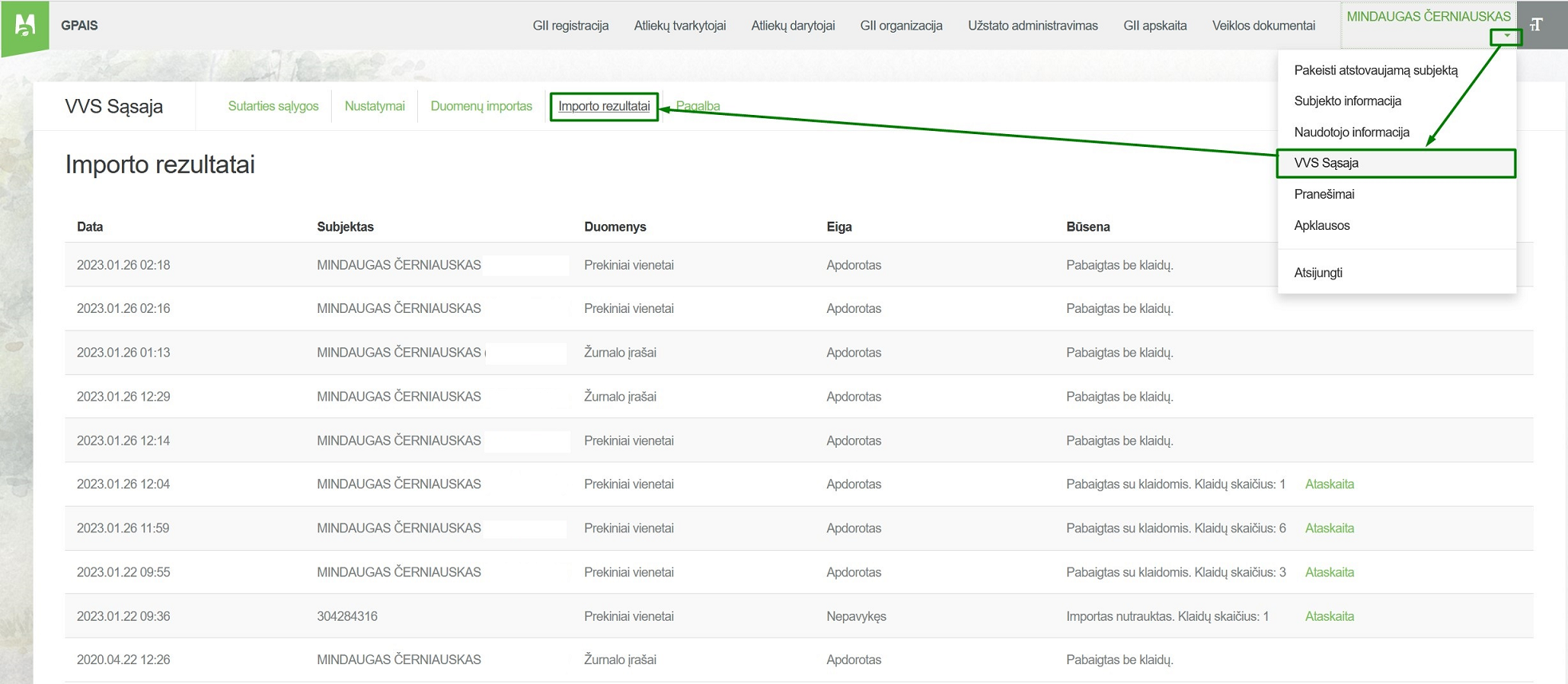Choose Pakeisti atstovaujamą subjektą from dropdown

pyautogui.click(x=1375, y=70)
